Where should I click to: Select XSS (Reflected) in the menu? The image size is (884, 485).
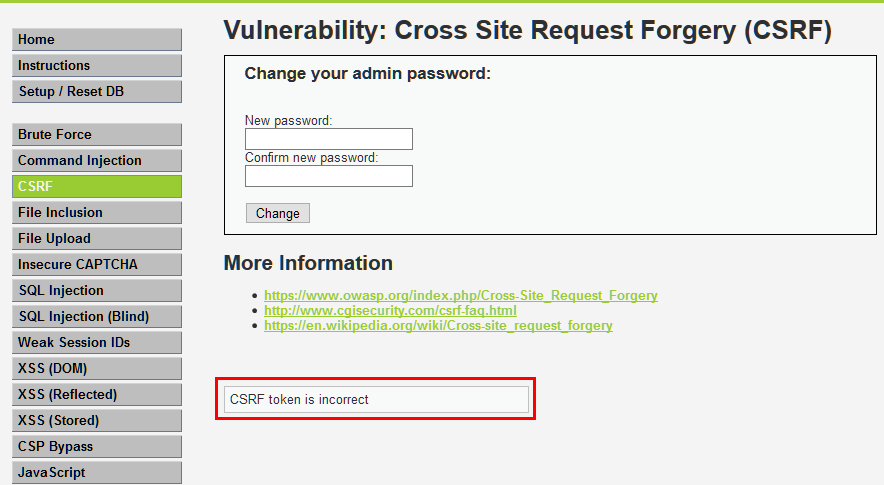(x=97, y=395)
